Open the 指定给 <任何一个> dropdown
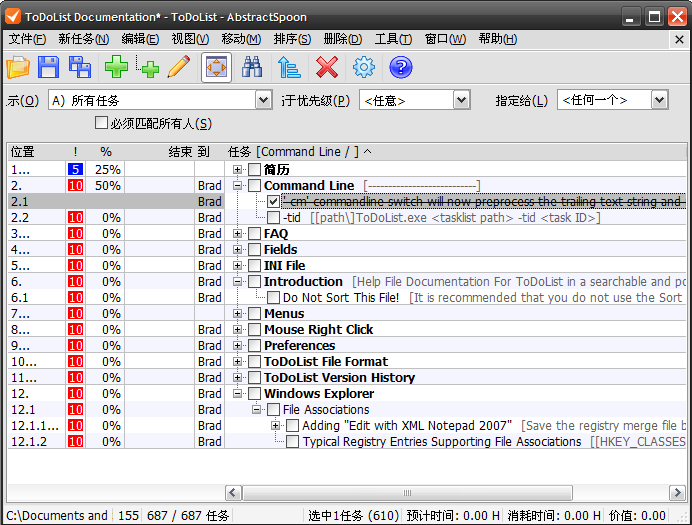 659,100
